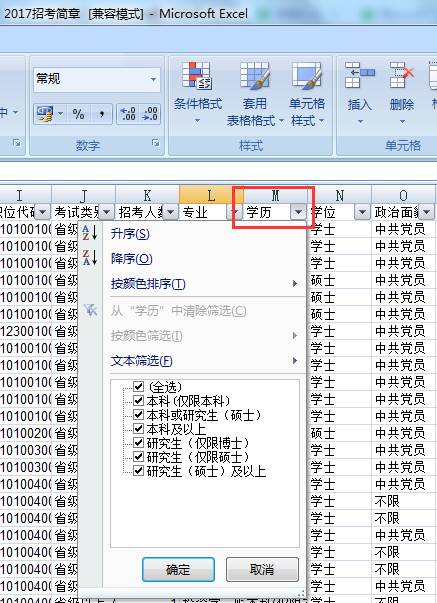437x603 pixels.
Task: Uncheck the 本科及以上 filter checkbox
Action: click(x=138, y=428)
